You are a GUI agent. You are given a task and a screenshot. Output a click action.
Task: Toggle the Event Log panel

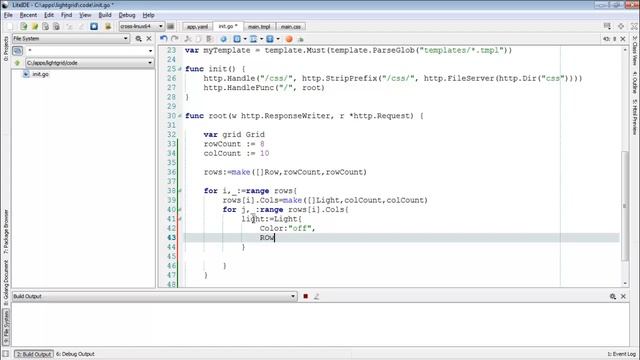621,354
